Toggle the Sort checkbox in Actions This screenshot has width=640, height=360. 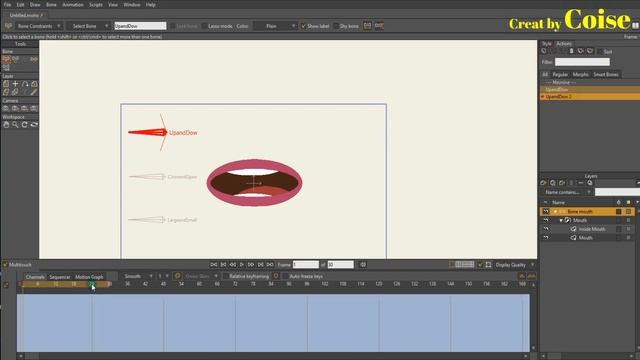pos(600,51)
